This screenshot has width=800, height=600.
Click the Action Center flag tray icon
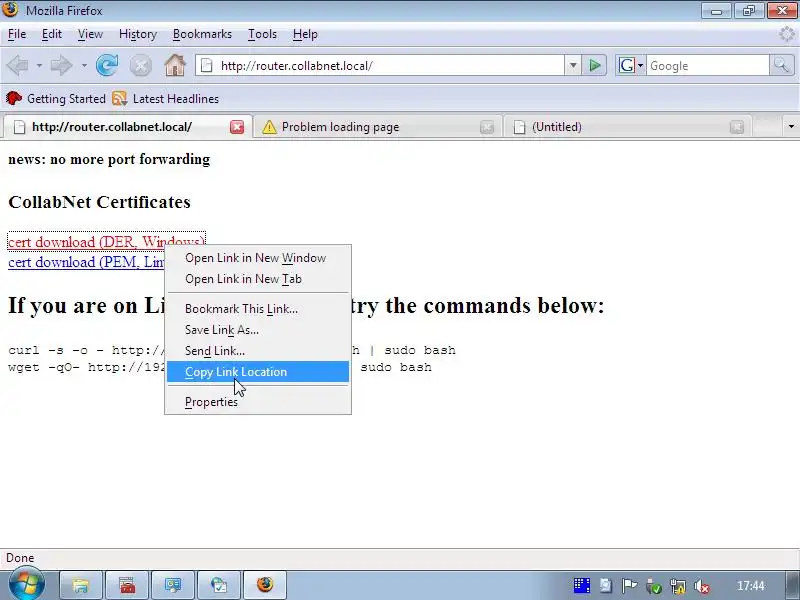[x=630, y=586]
